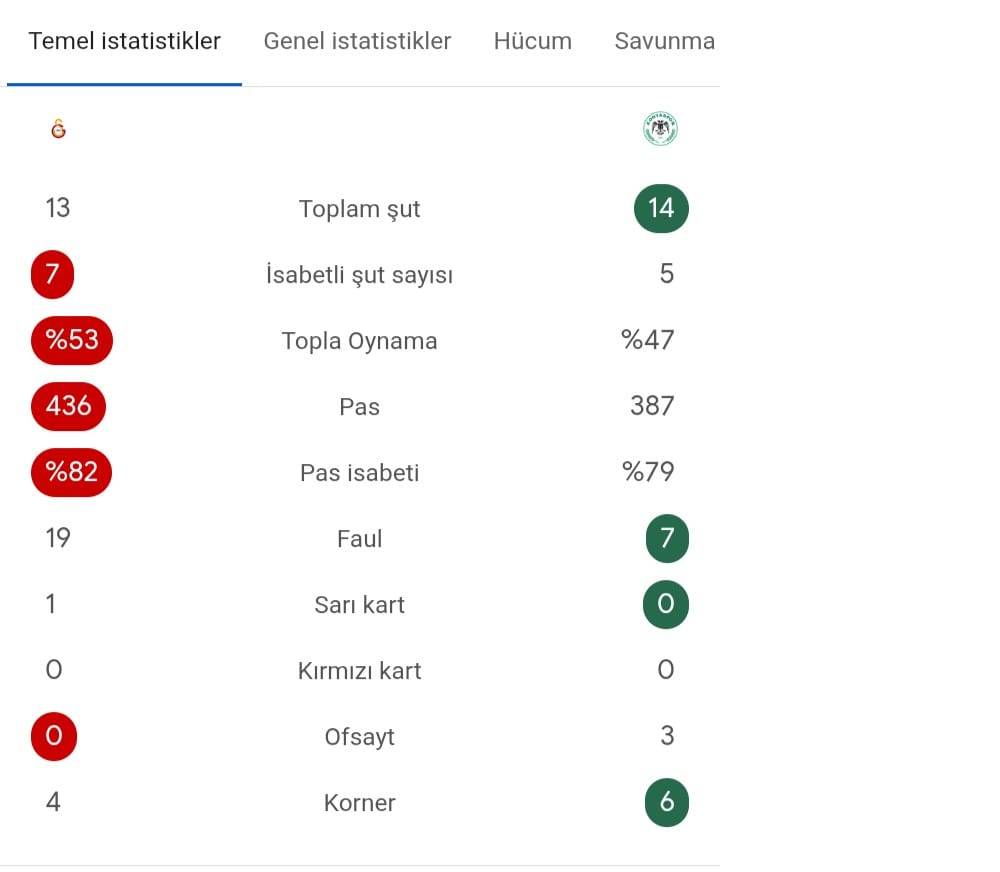Tap the green 6 corners badge

(x=667, y=802)
